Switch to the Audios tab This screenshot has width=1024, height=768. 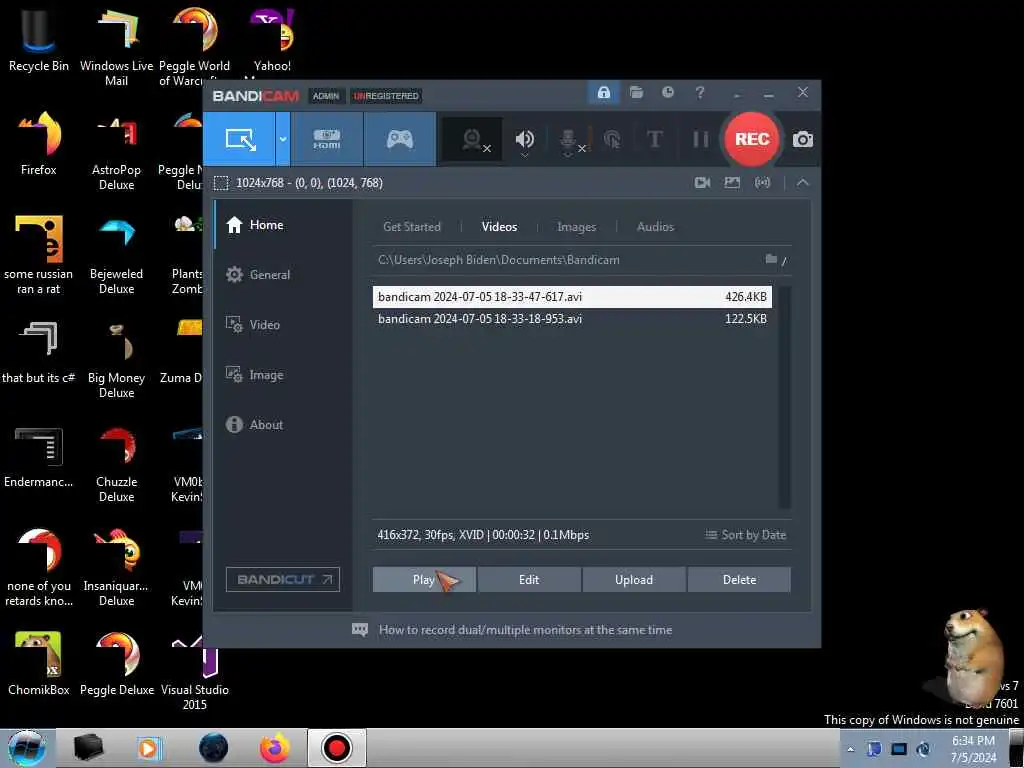(x=655, y=227)
